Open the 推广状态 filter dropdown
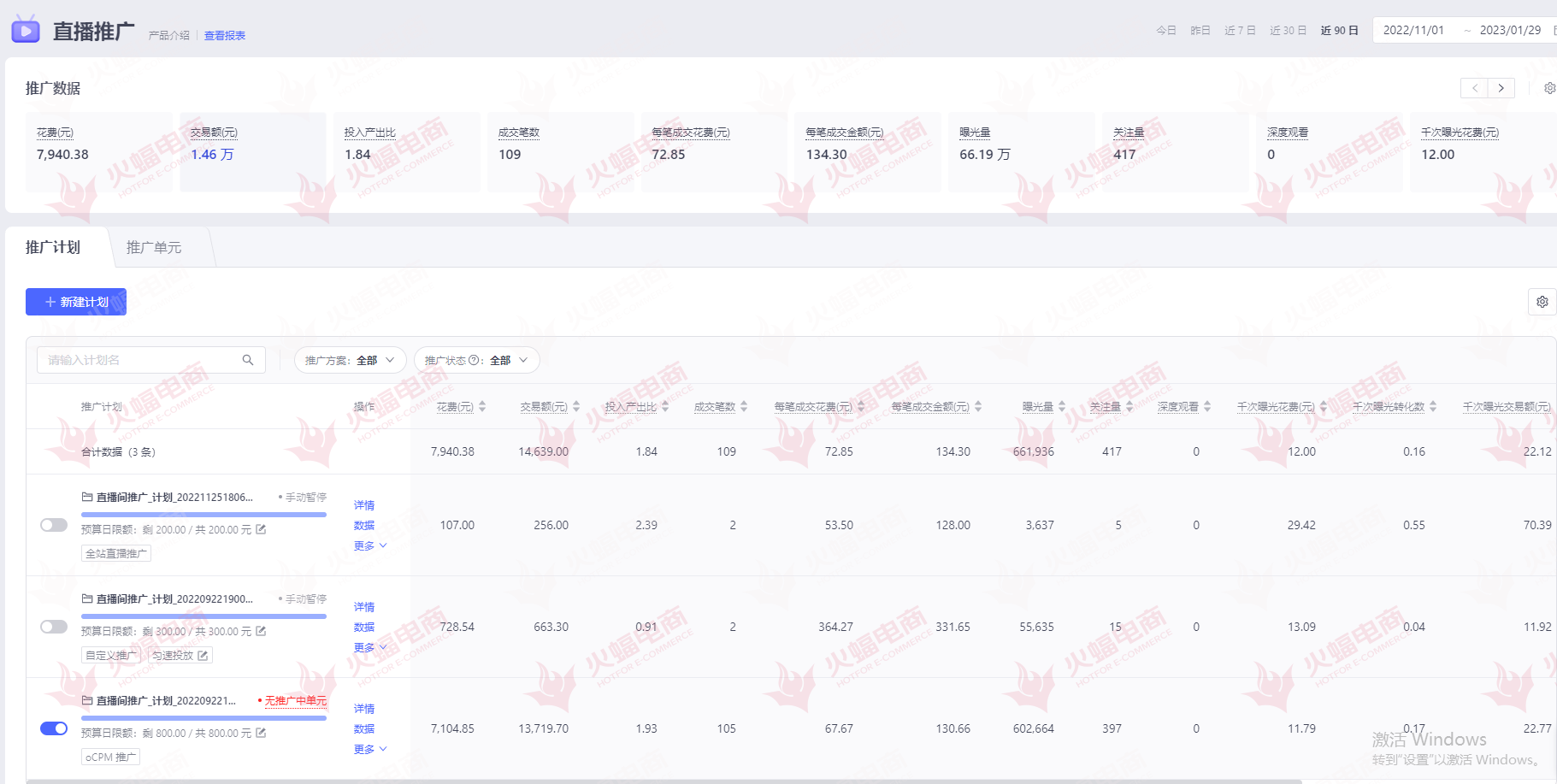The width and height of the screenshot is (1557, 784). click(476, 360)
